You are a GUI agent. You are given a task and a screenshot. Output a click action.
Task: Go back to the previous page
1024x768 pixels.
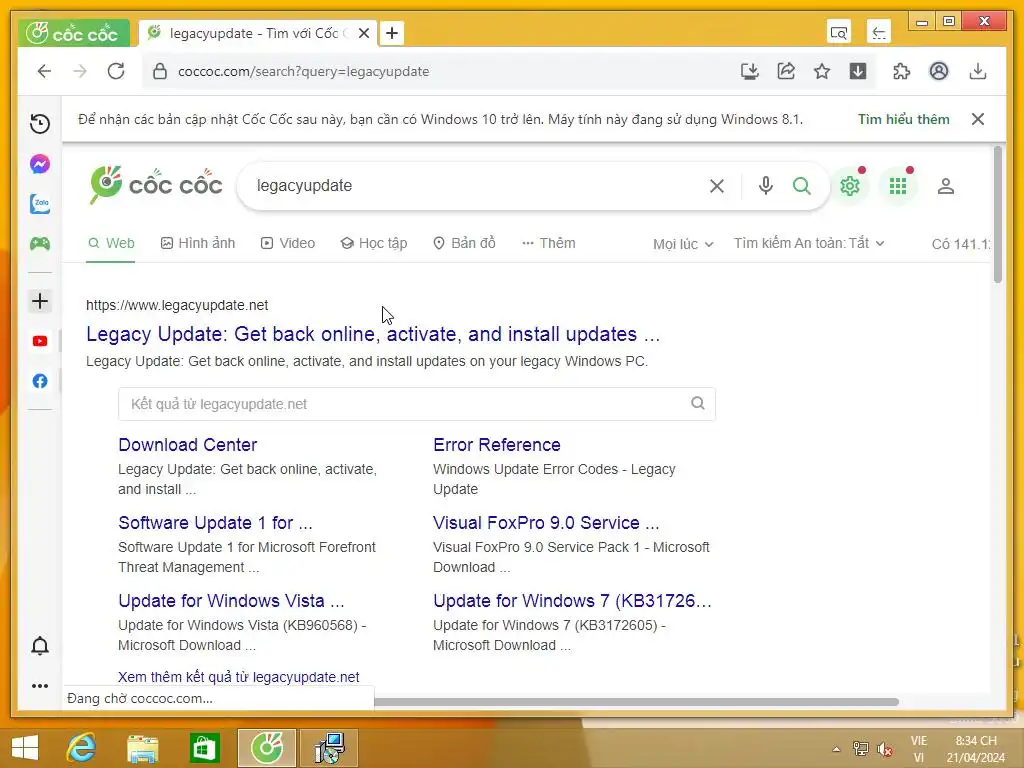point(44,71)
